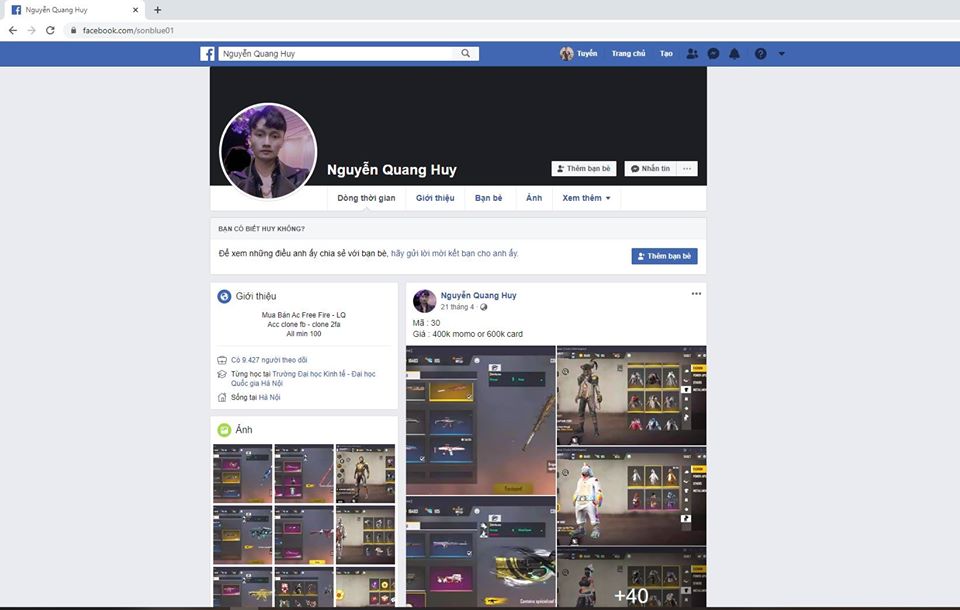Open the cover more options ellipsis button
This screenshot has height=610, width=960.
point(687,168)
